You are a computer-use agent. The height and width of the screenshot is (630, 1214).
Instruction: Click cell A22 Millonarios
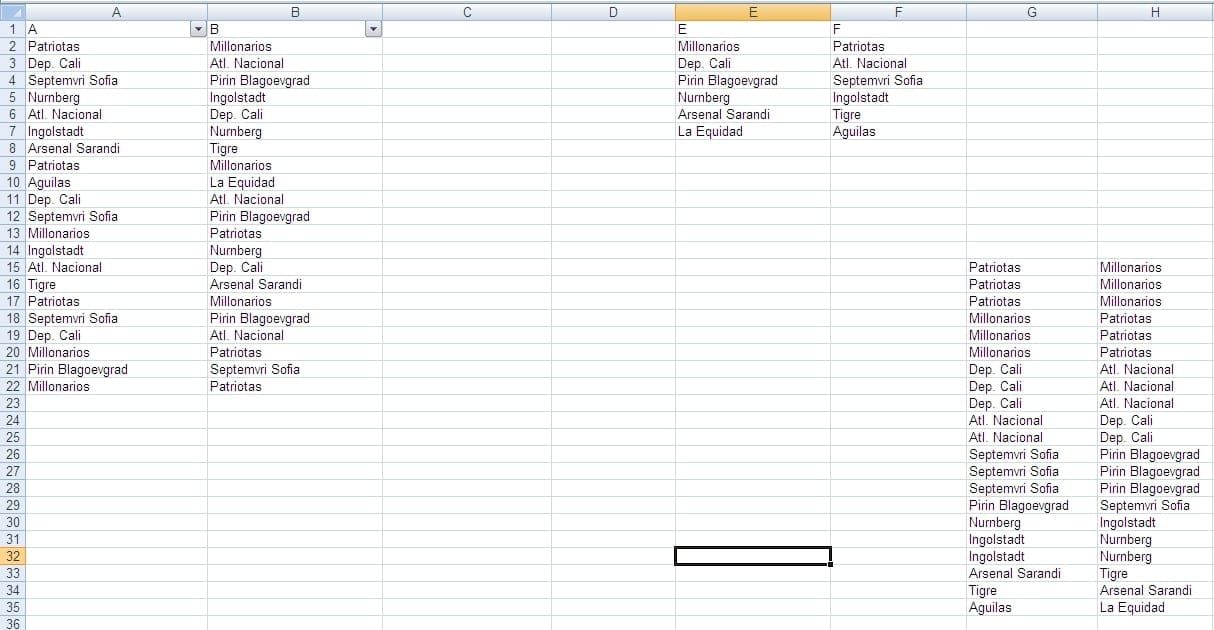tap(117, 386)
